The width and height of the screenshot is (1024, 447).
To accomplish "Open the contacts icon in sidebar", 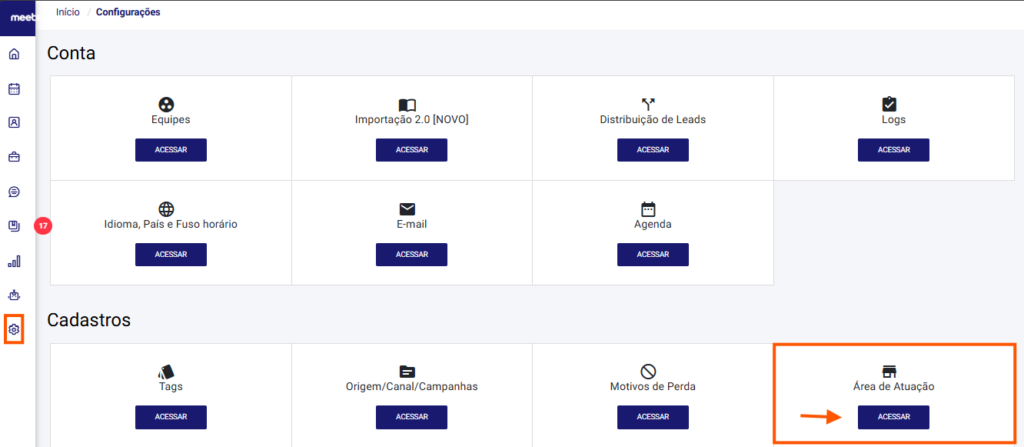I will 14,123.
